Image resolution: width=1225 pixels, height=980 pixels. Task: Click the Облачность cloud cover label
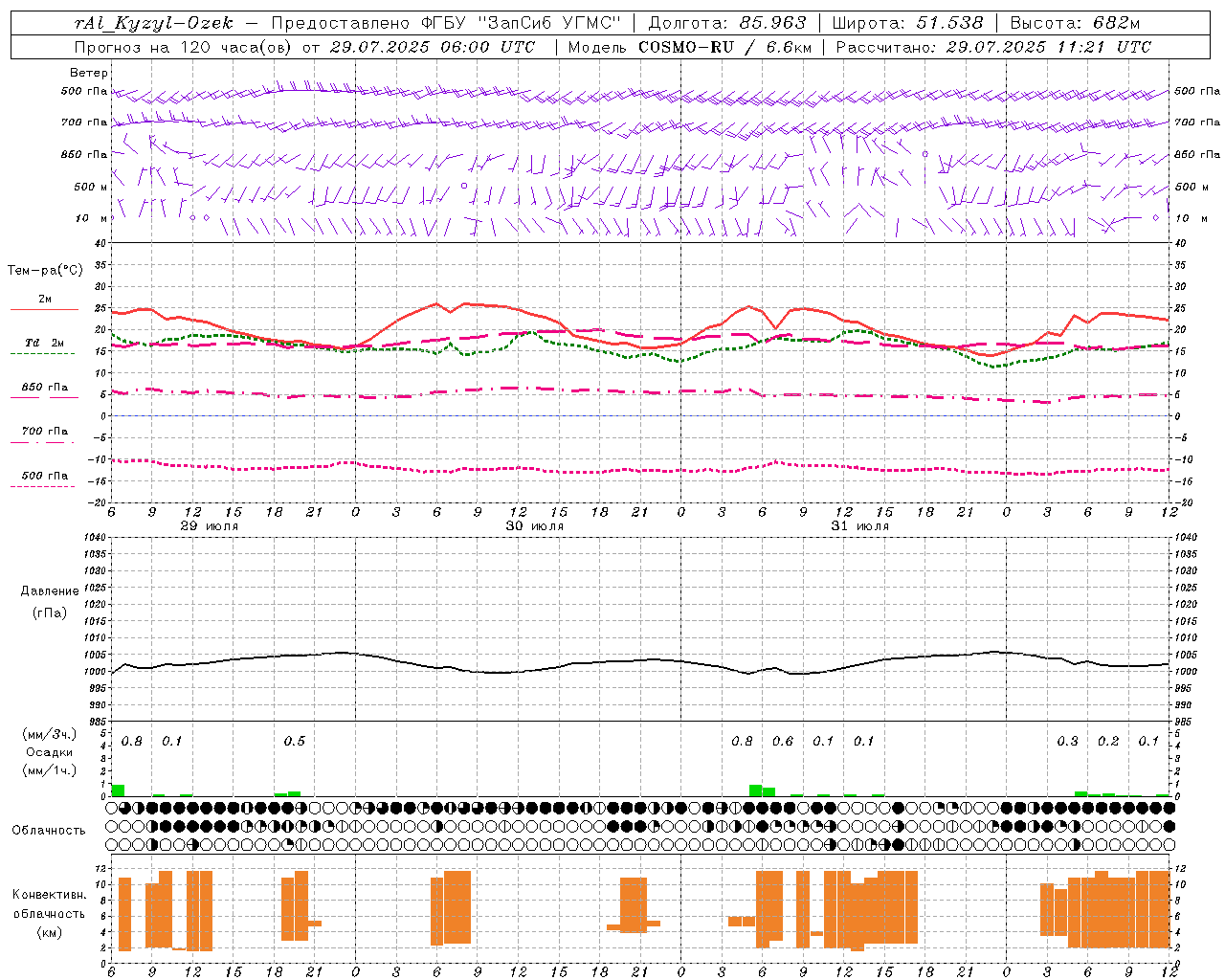pos(49,831)
